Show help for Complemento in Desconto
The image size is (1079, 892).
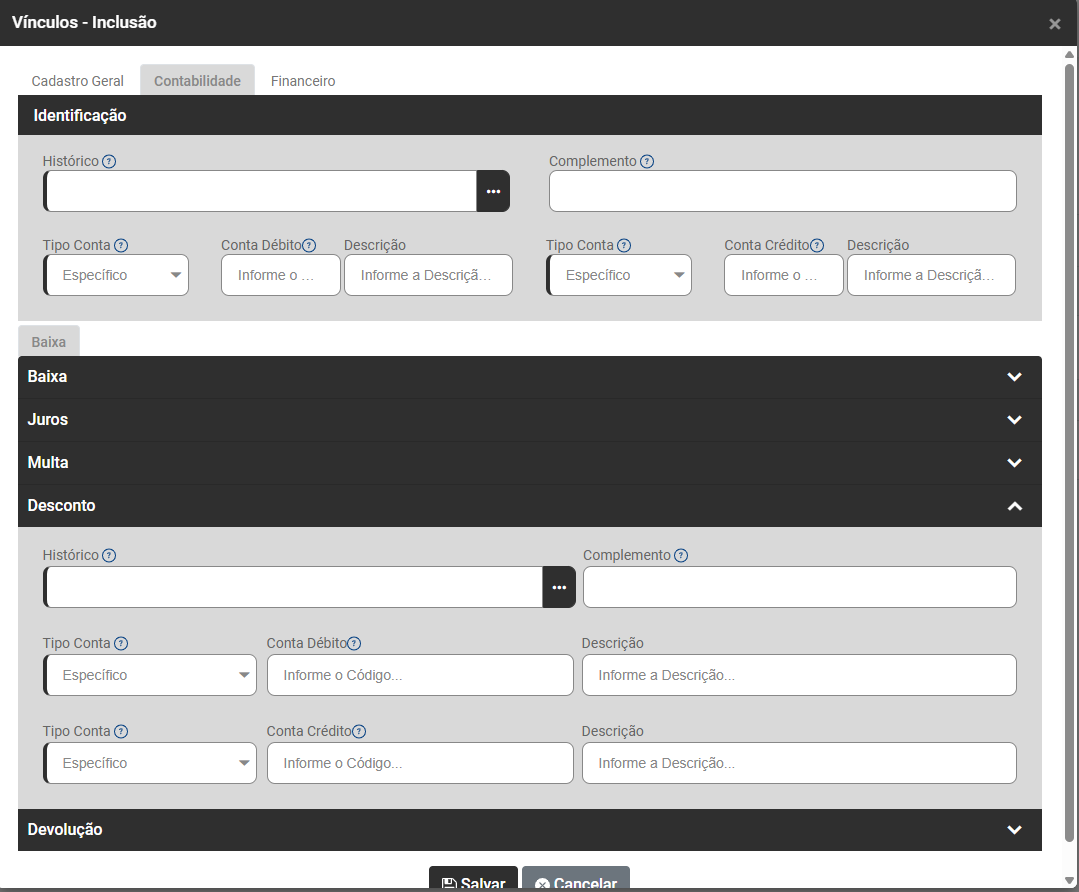click(x=681, y=555)
